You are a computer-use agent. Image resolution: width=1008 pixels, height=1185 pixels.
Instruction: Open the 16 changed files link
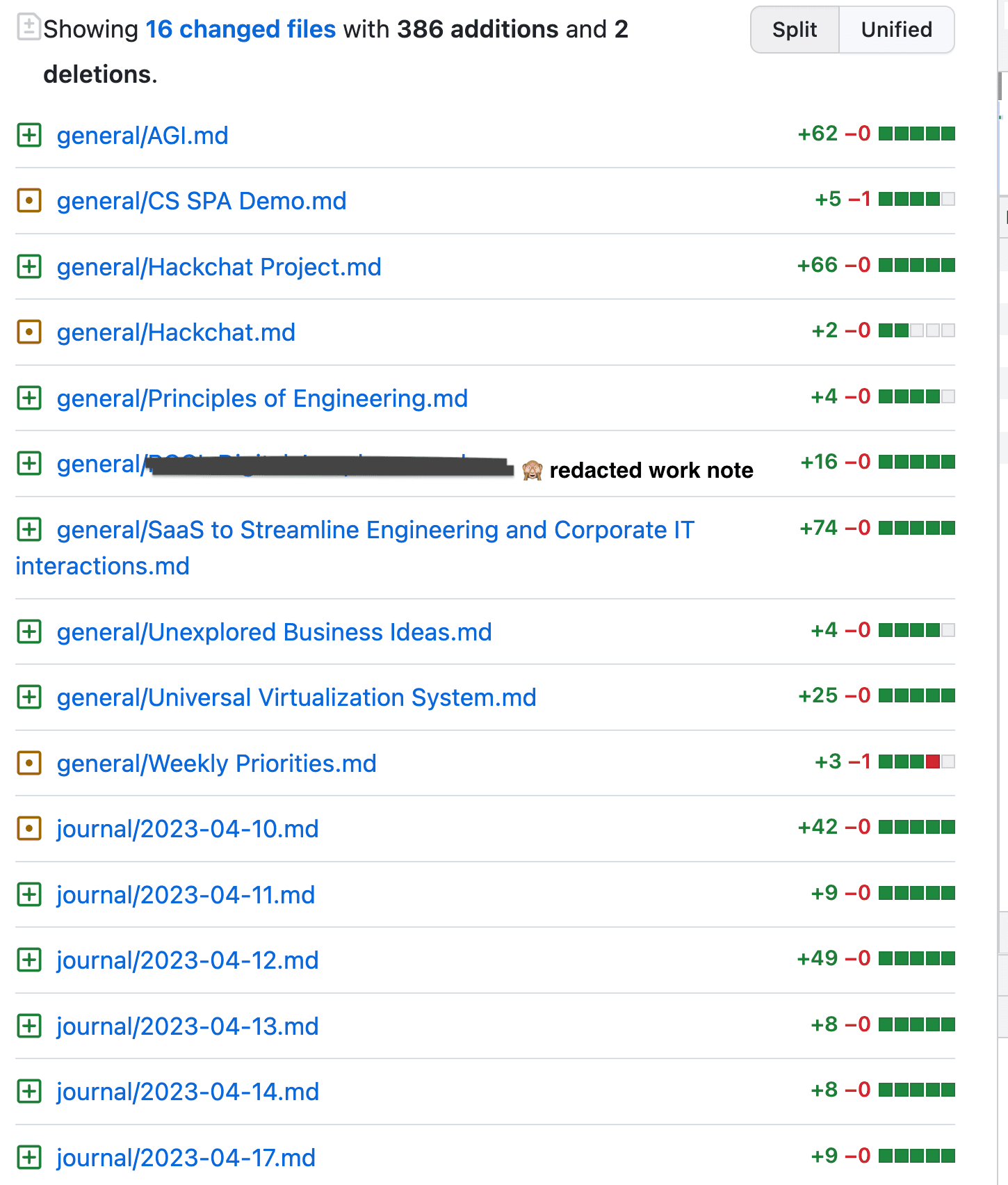pyautogui.click(x=241, y=29)
